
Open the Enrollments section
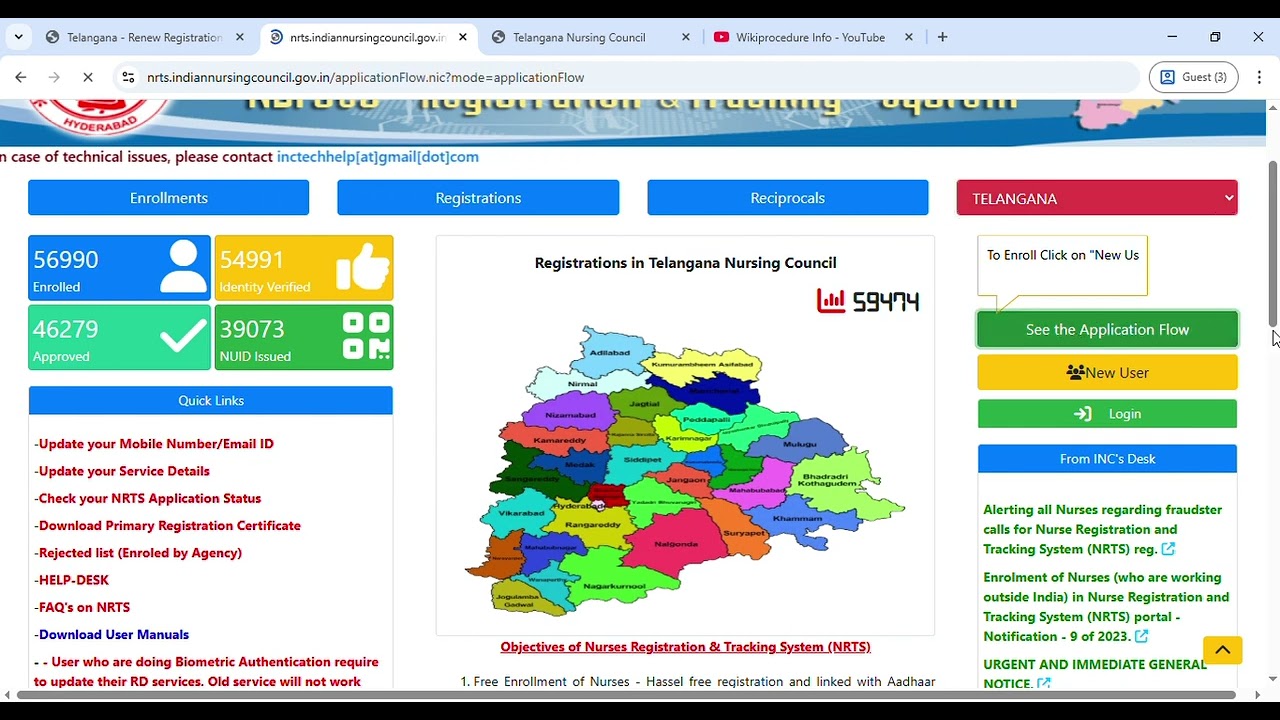click(x=169, y=198)
